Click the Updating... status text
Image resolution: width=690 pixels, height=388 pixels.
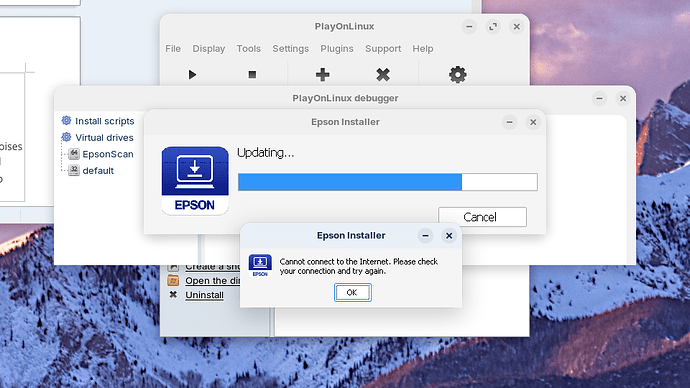click(266, 153)
